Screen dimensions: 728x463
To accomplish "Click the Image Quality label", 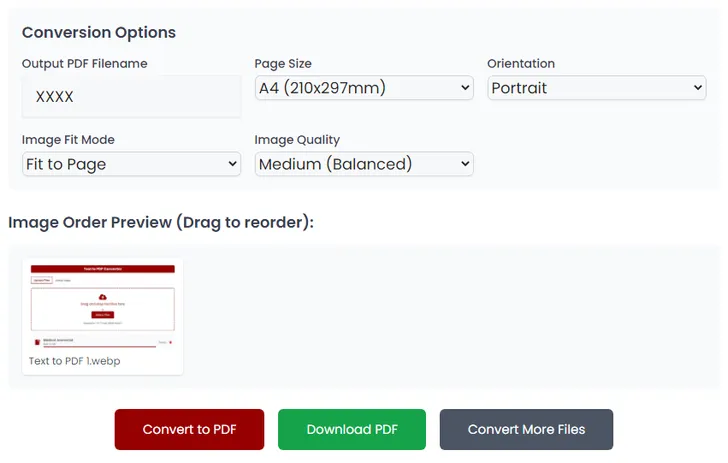I will point(297,140).
